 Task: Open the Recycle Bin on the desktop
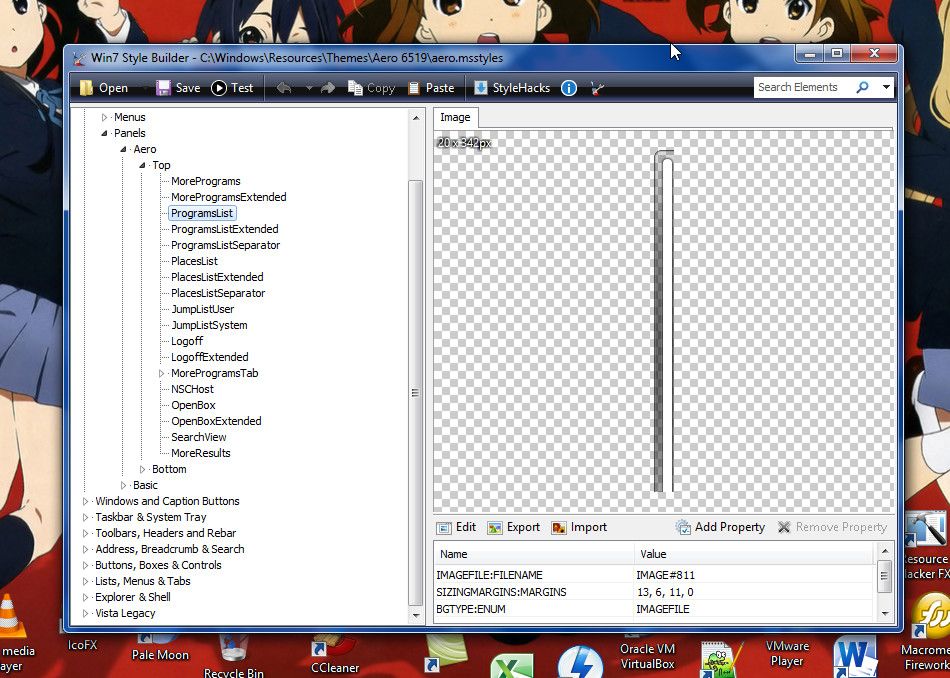(234, 657)
